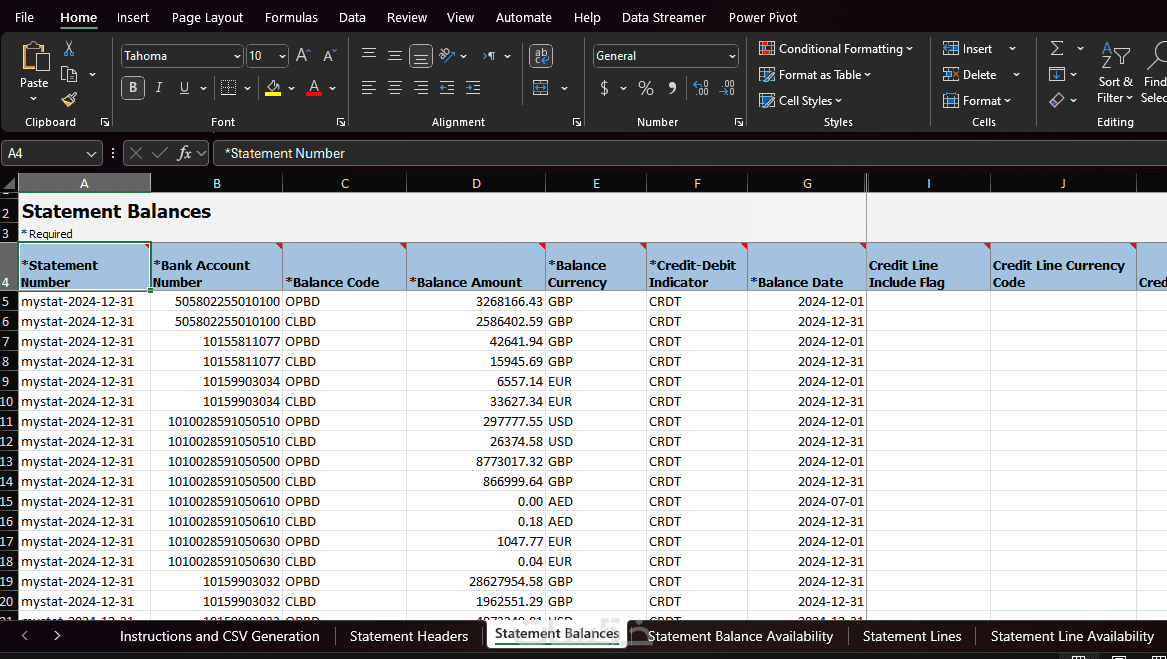Apply the Accounting Number Format dollar icon
1167x659 pixels.
pyautogui.click(x=604, y=88)
